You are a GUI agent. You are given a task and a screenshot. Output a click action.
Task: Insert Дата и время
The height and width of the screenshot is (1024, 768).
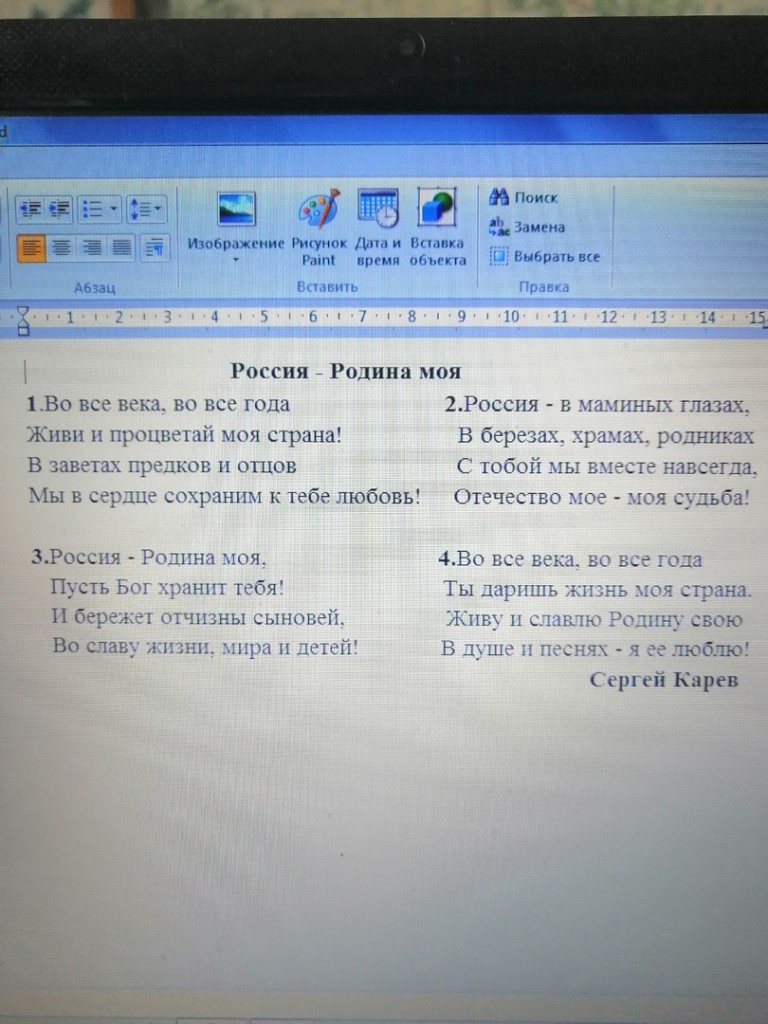[x=378, y=227]
